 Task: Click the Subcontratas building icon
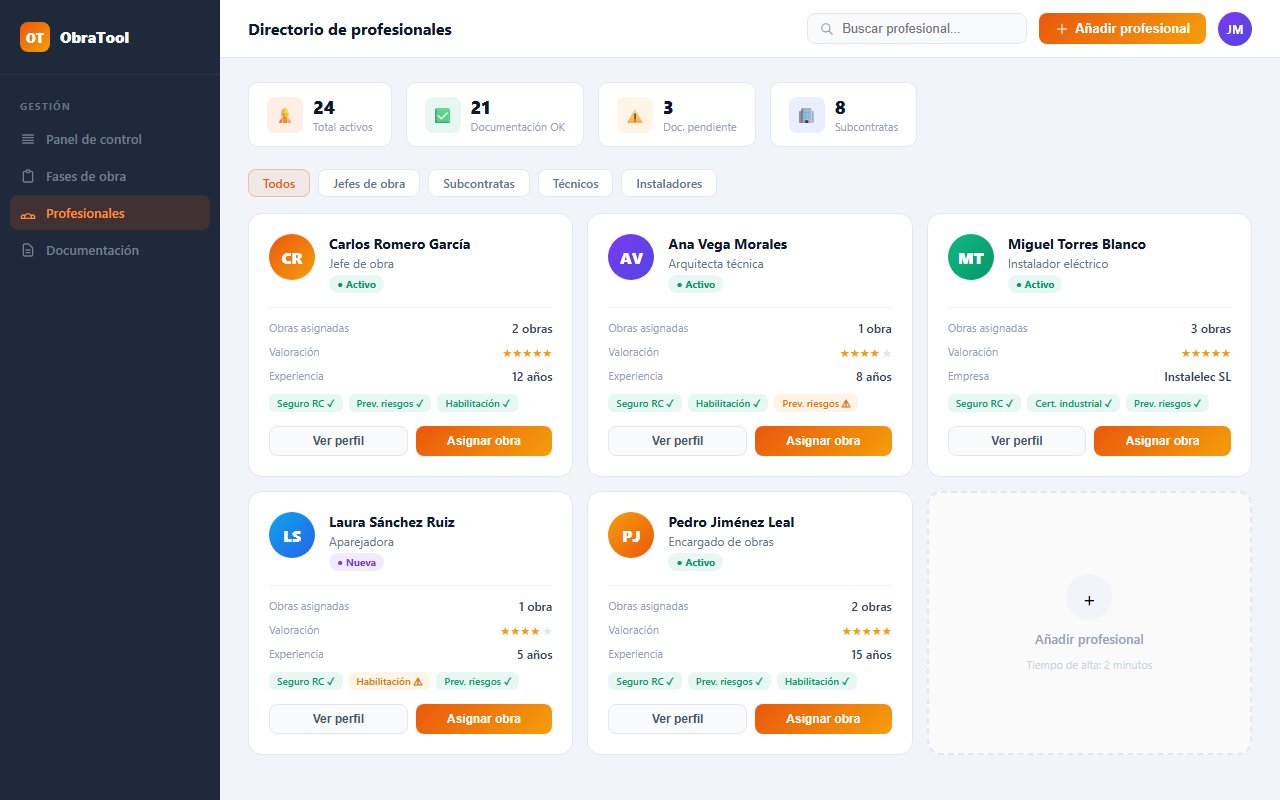tap(807, 115)
